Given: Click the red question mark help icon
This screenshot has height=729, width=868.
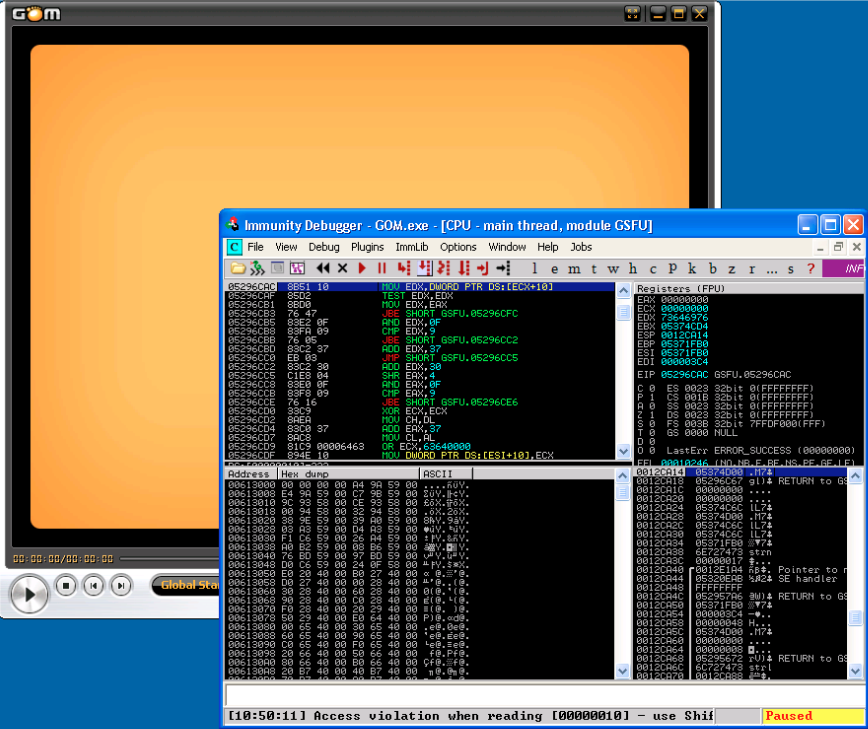Looking at the screenshot, I should click(811, 268).
